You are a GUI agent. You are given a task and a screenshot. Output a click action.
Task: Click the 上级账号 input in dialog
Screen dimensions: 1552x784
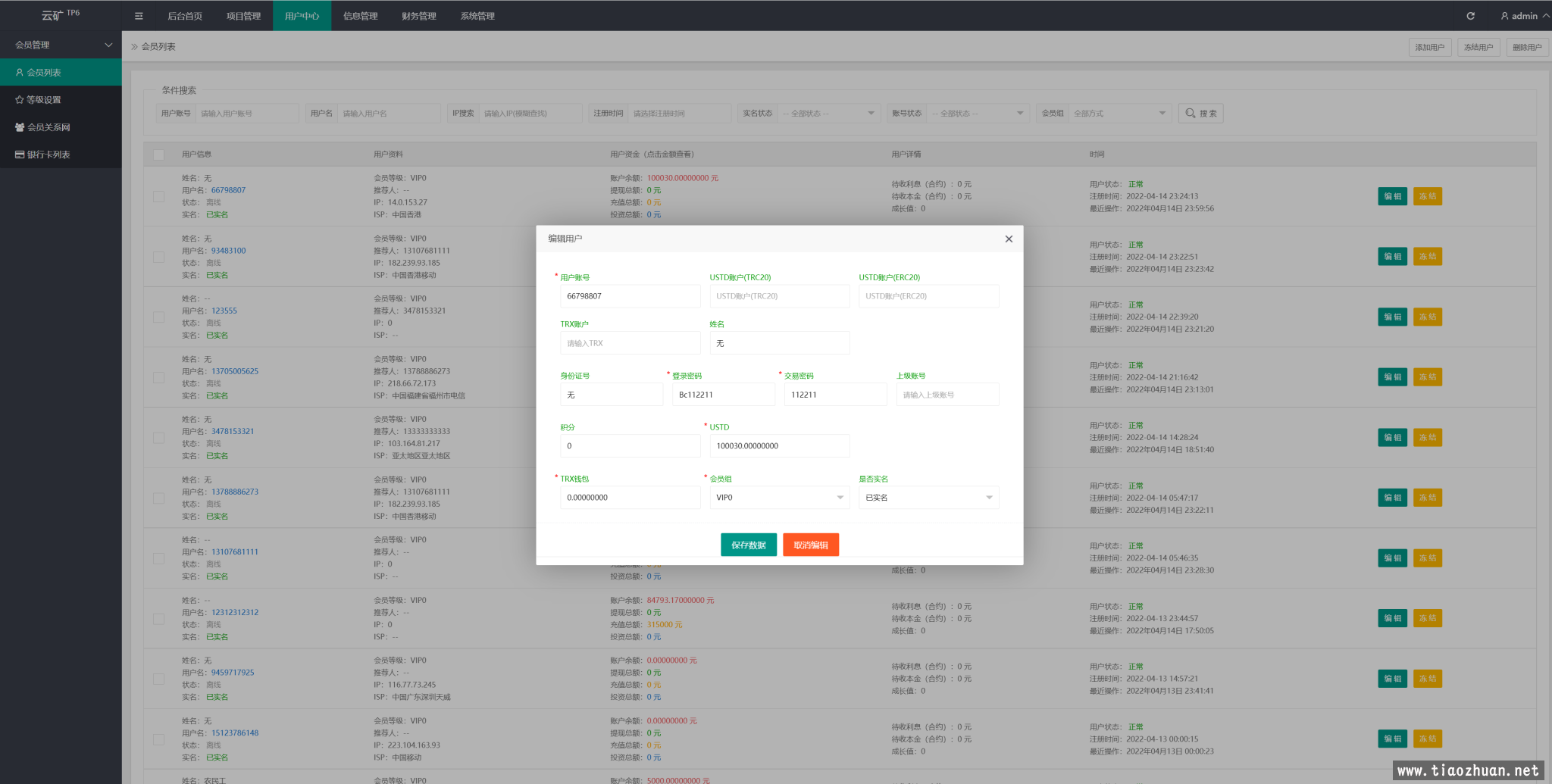click(x=947, y=395)
